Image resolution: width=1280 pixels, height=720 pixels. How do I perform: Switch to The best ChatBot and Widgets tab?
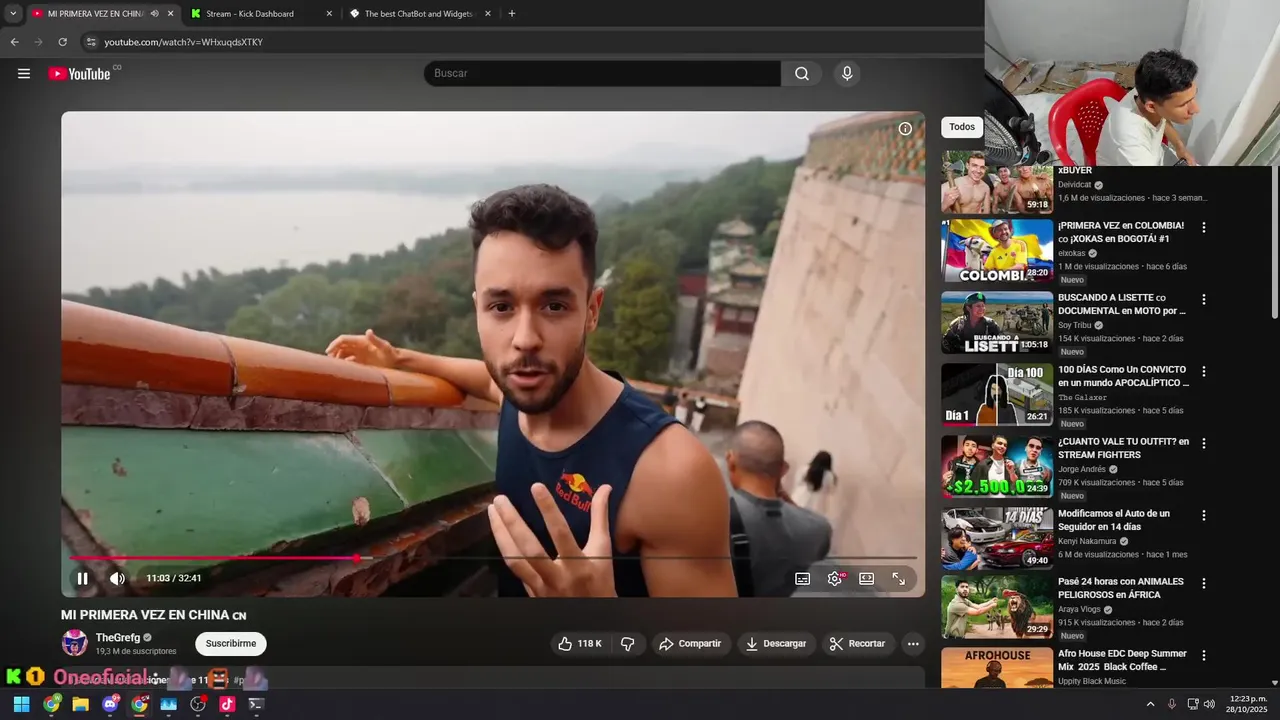coord(418,14)
